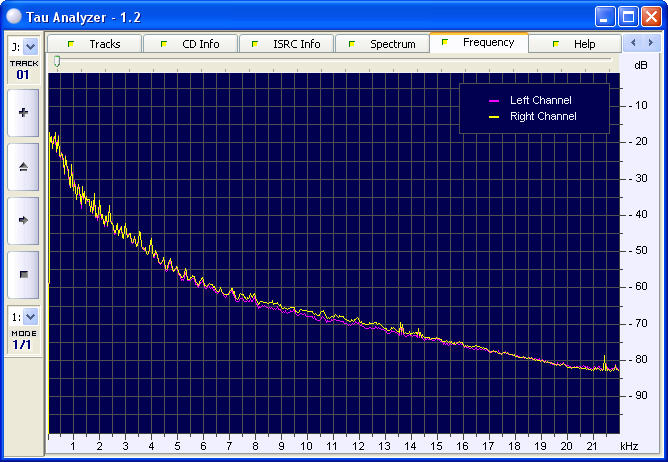
Task: Click the Tau Analyzer title bar icon
Action: 16,17
